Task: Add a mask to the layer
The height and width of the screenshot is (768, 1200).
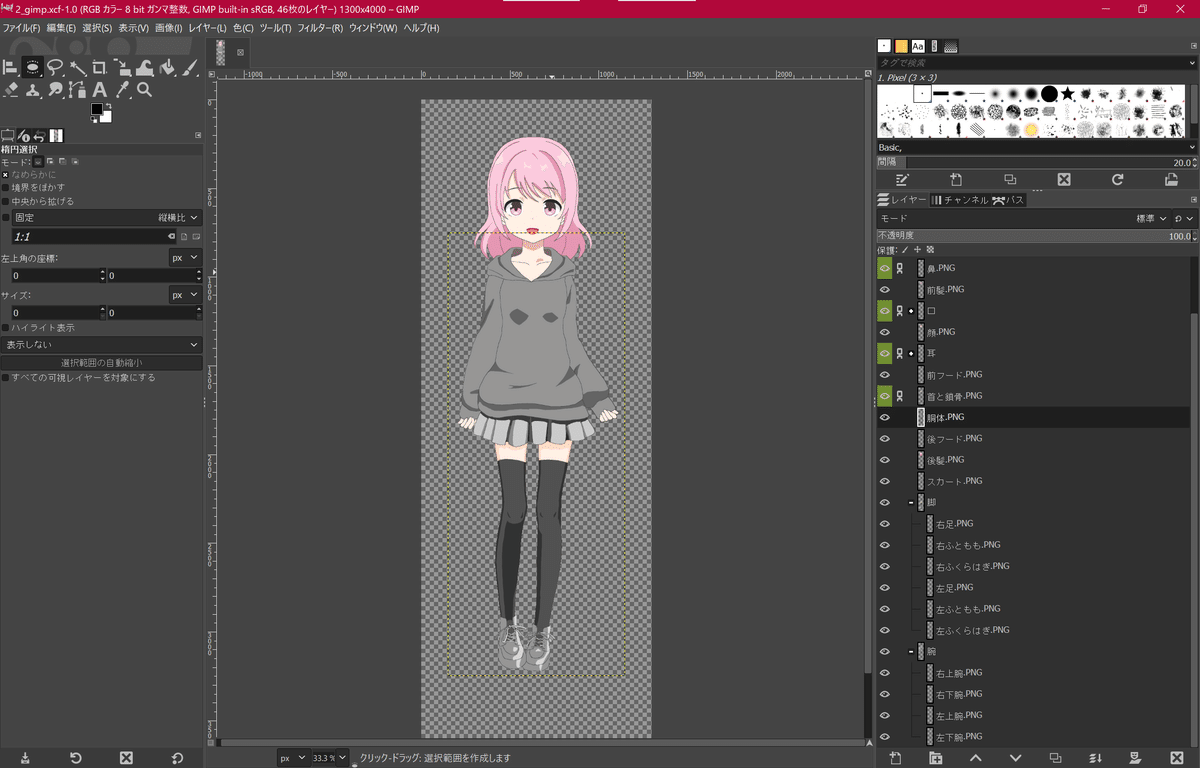Action: [x=1135, y=758]
